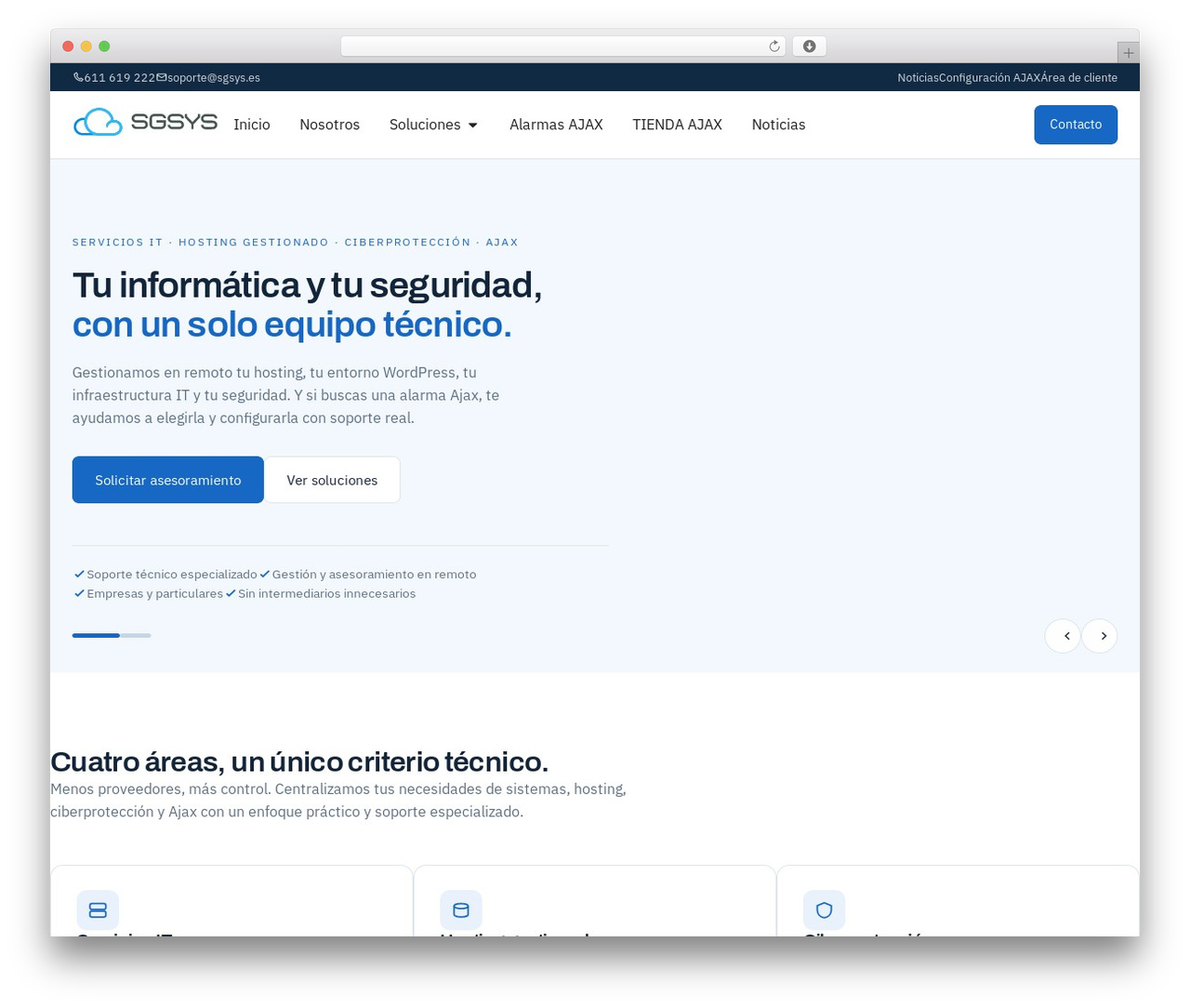Open browser downloads via the arrow icon

809,46
